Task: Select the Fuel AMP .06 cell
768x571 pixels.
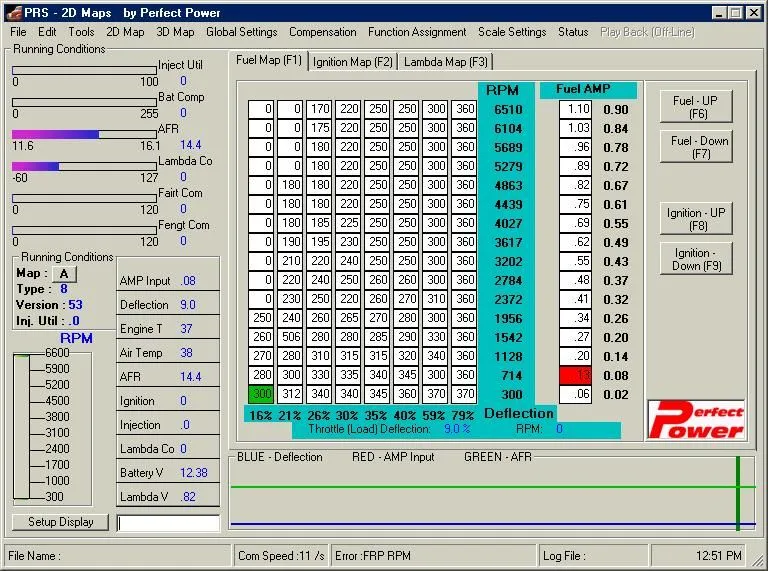Action: tap(576, 394)
